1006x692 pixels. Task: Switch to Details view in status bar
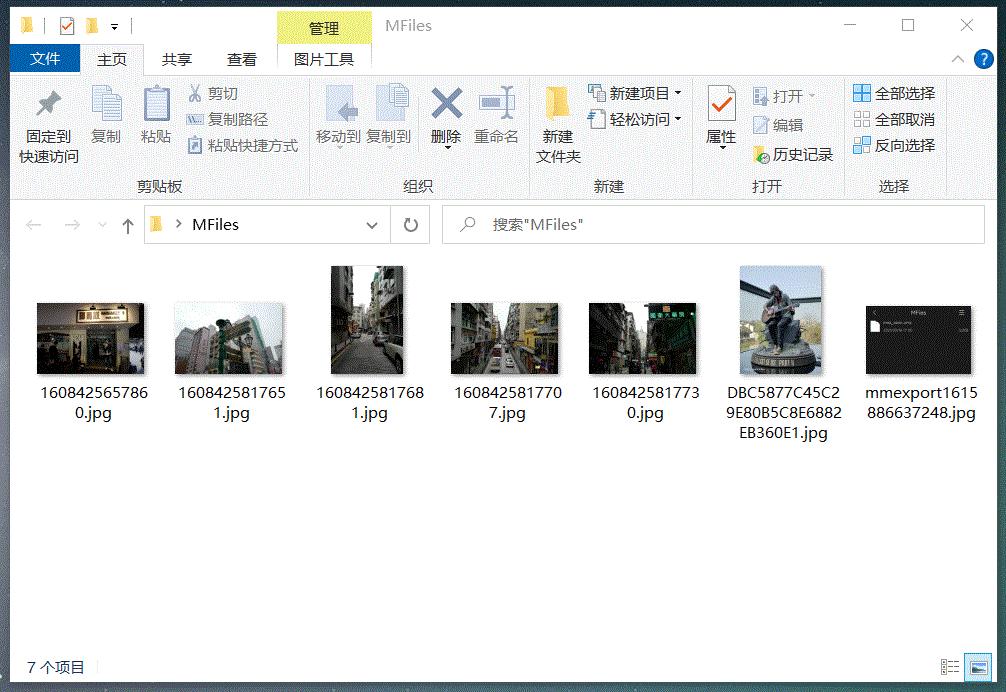click(950, 668)
